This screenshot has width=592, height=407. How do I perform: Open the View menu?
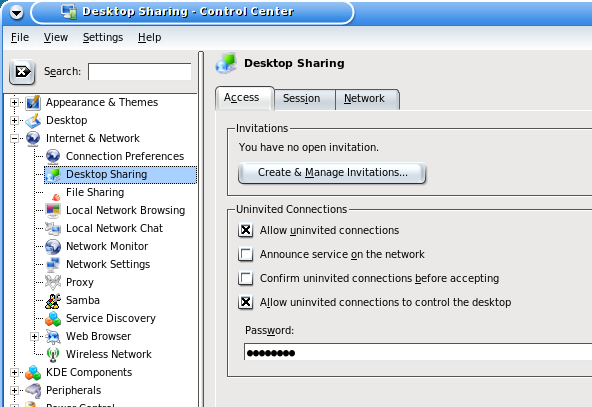coord(56,37)
